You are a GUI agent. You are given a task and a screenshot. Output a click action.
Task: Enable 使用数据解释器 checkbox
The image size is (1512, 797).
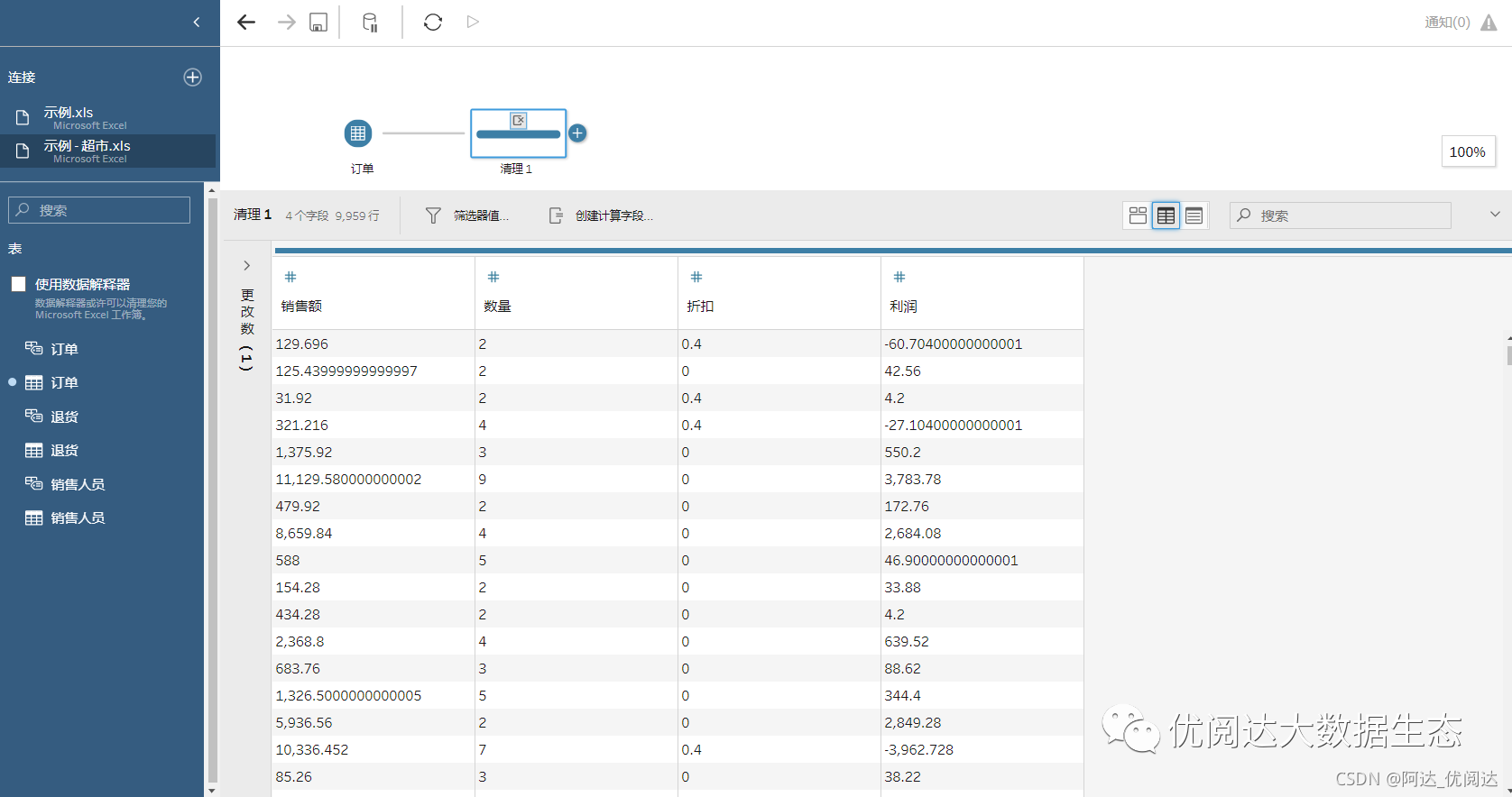[18, 284]
